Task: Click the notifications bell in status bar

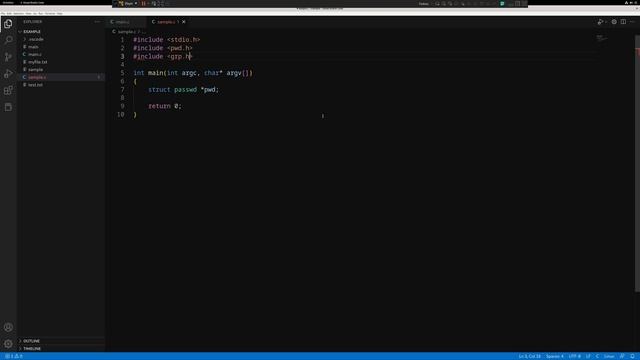Action: click(x=632, y=356)
